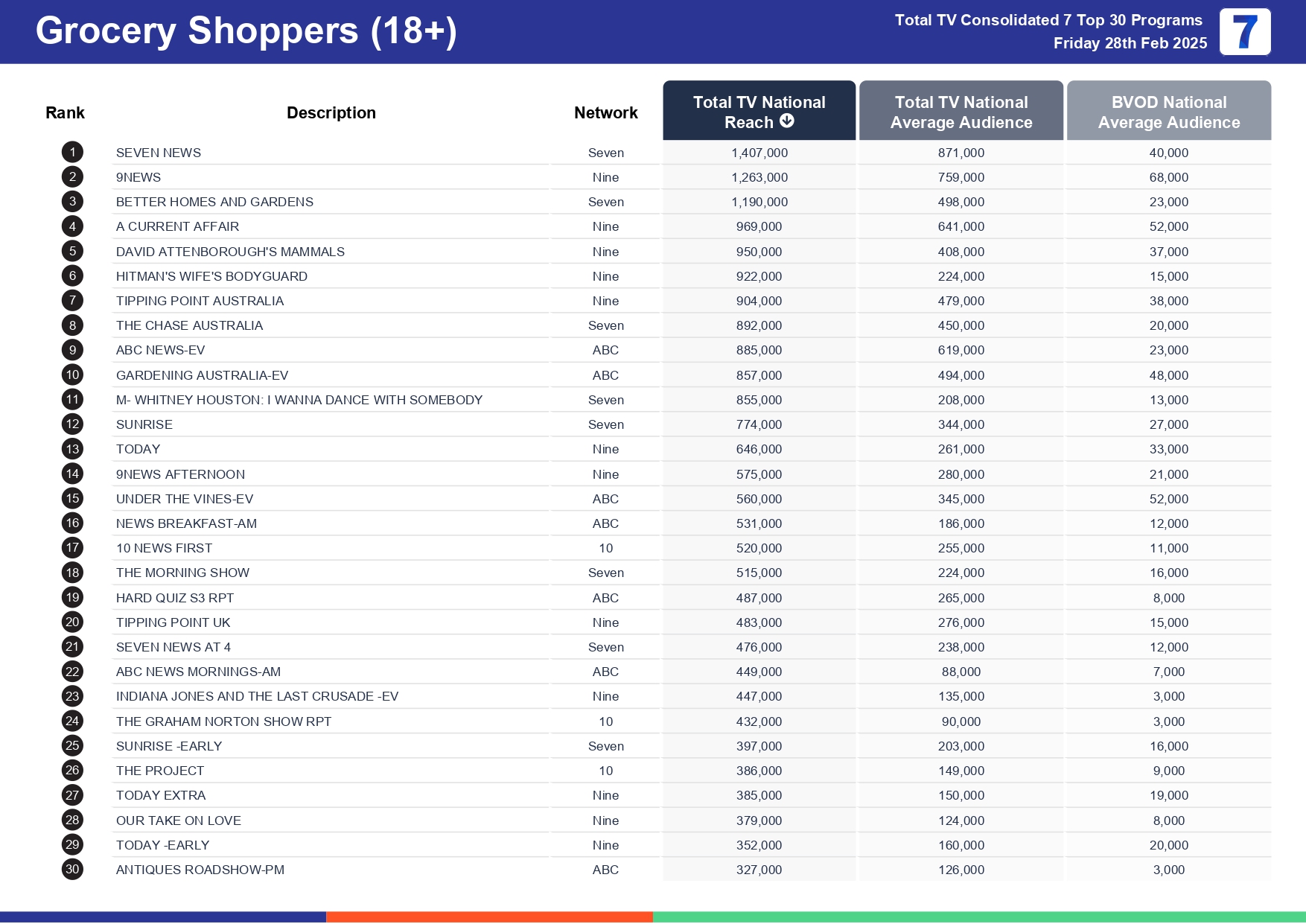This screenshot has height=924, width=1306.
Task: Click the Network column heading
Action: [x=605, y=113]
